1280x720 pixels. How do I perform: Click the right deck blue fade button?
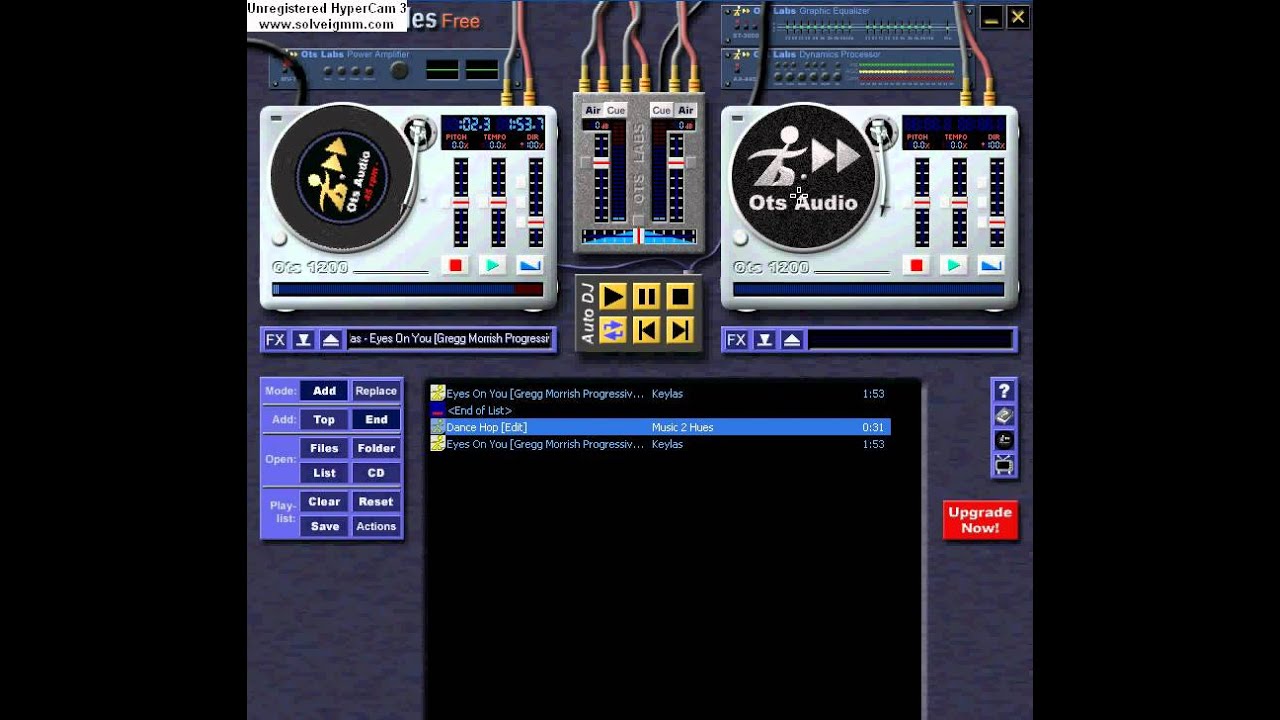(990, 265)
